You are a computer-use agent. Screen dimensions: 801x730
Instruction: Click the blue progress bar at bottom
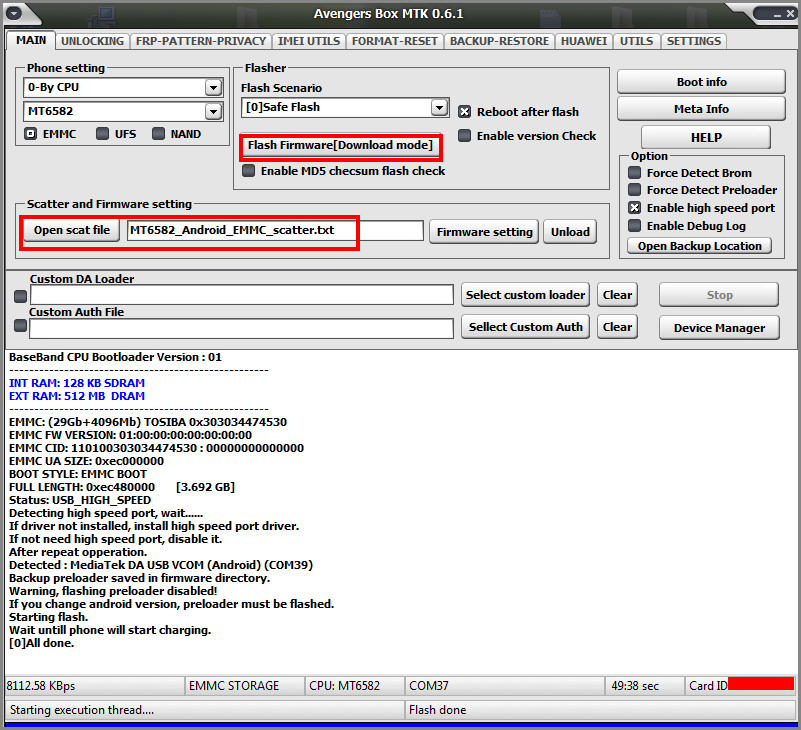pyautogui.click(x=400, y=724)
